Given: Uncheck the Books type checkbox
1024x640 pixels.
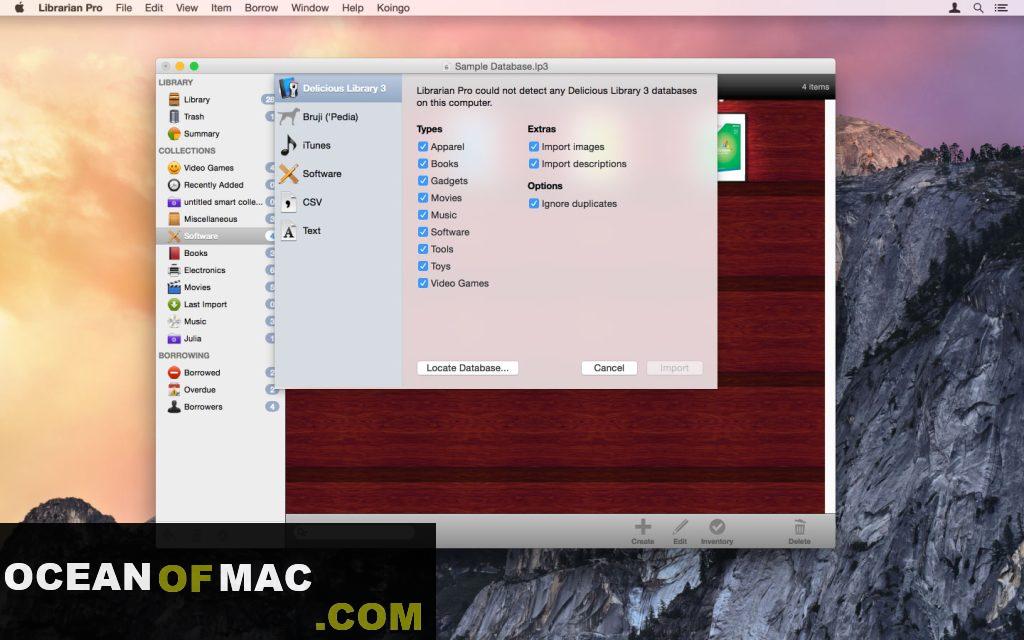Looking at the screenshot, I should [423, 164].
